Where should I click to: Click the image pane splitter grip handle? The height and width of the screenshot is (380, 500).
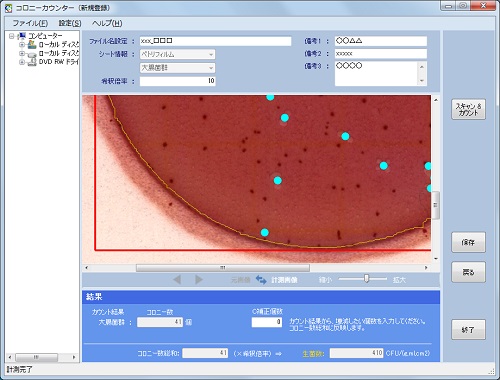click(436, 205)
